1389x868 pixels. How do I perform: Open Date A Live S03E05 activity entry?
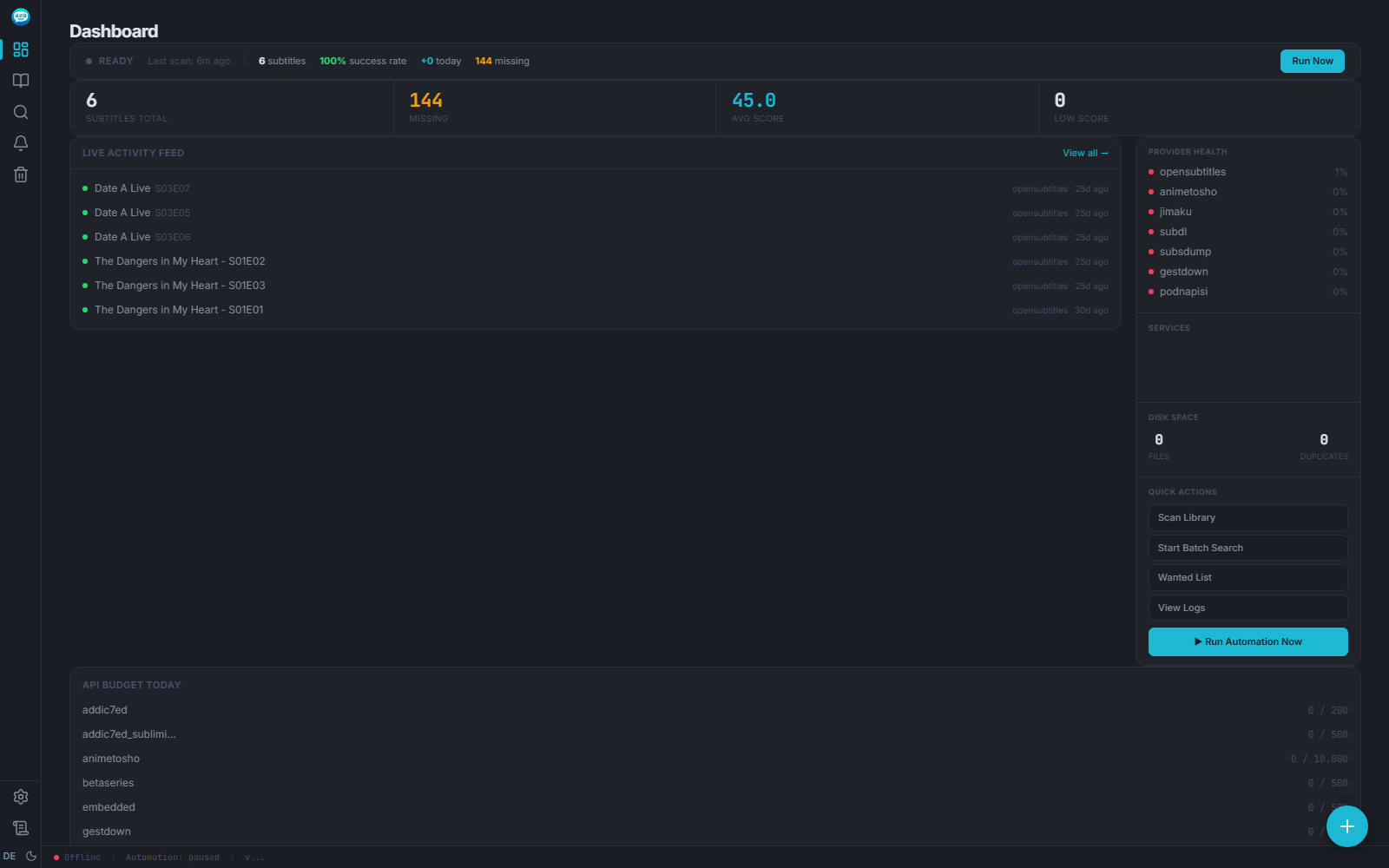tap(596, 213)
